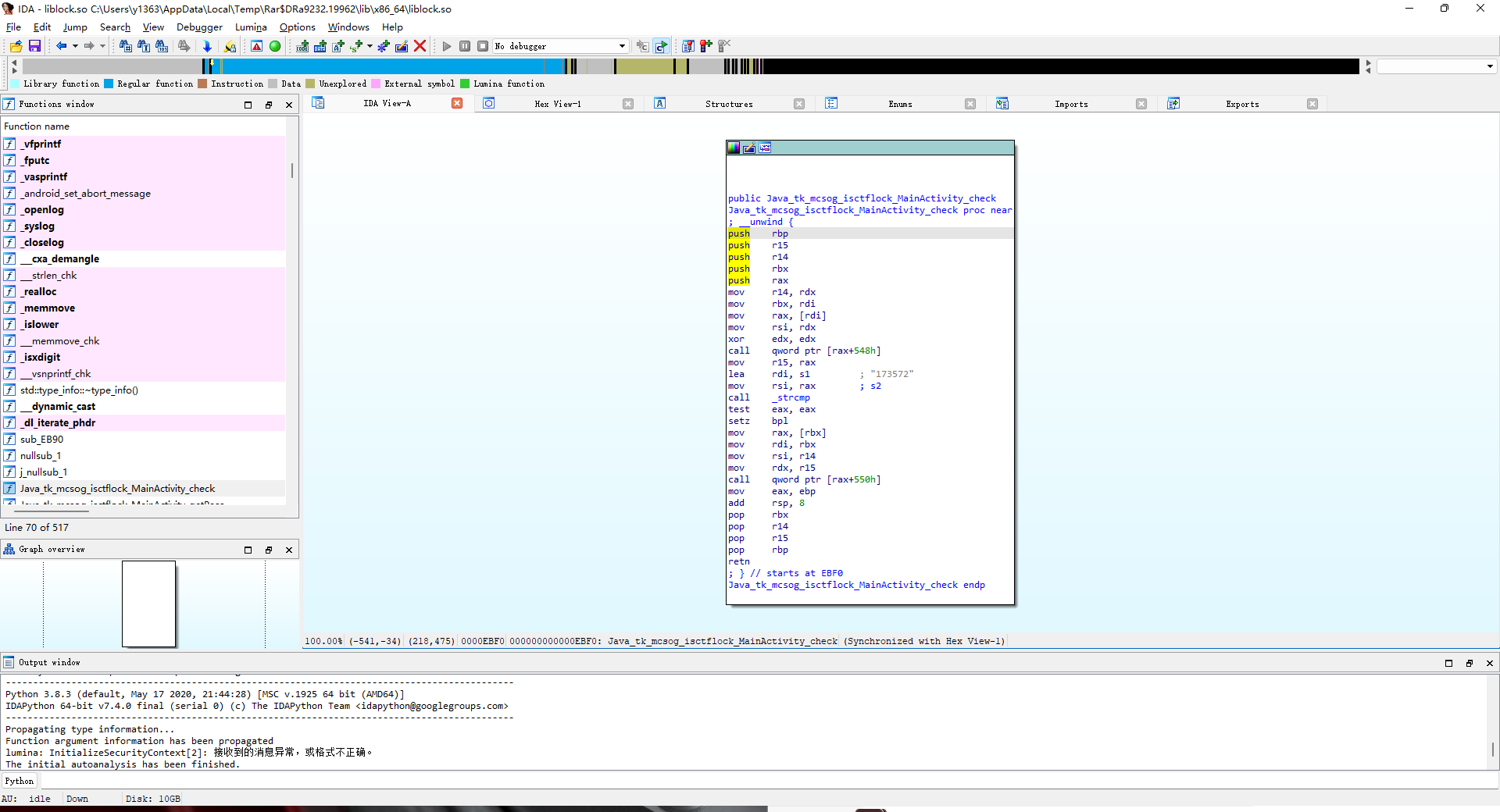Switch to the Hex View-1 tab
1500x812 pixels.
click(558, 104)
